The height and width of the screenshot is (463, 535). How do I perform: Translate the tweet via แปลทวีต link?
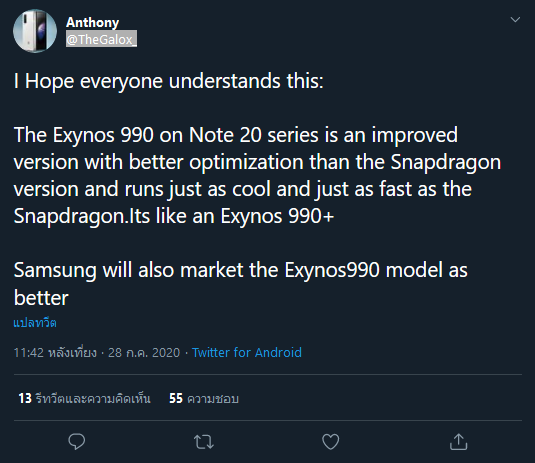click(35, 322)
